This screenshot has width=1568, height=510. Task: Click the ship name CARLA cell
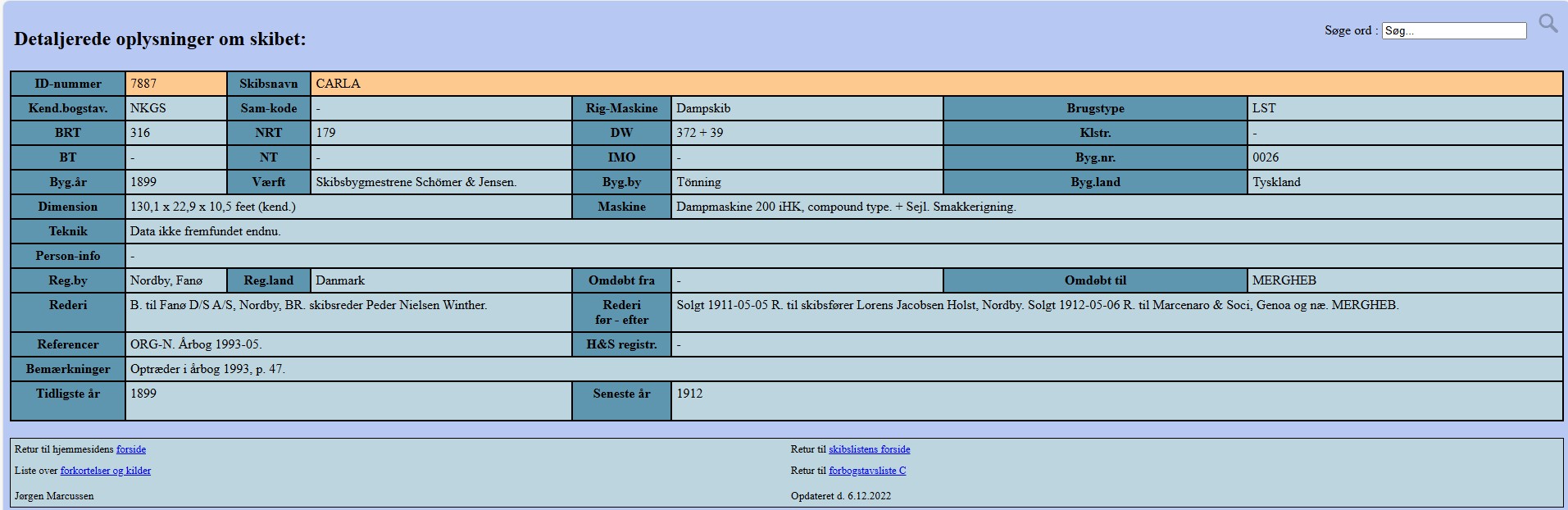click(338, 84)
